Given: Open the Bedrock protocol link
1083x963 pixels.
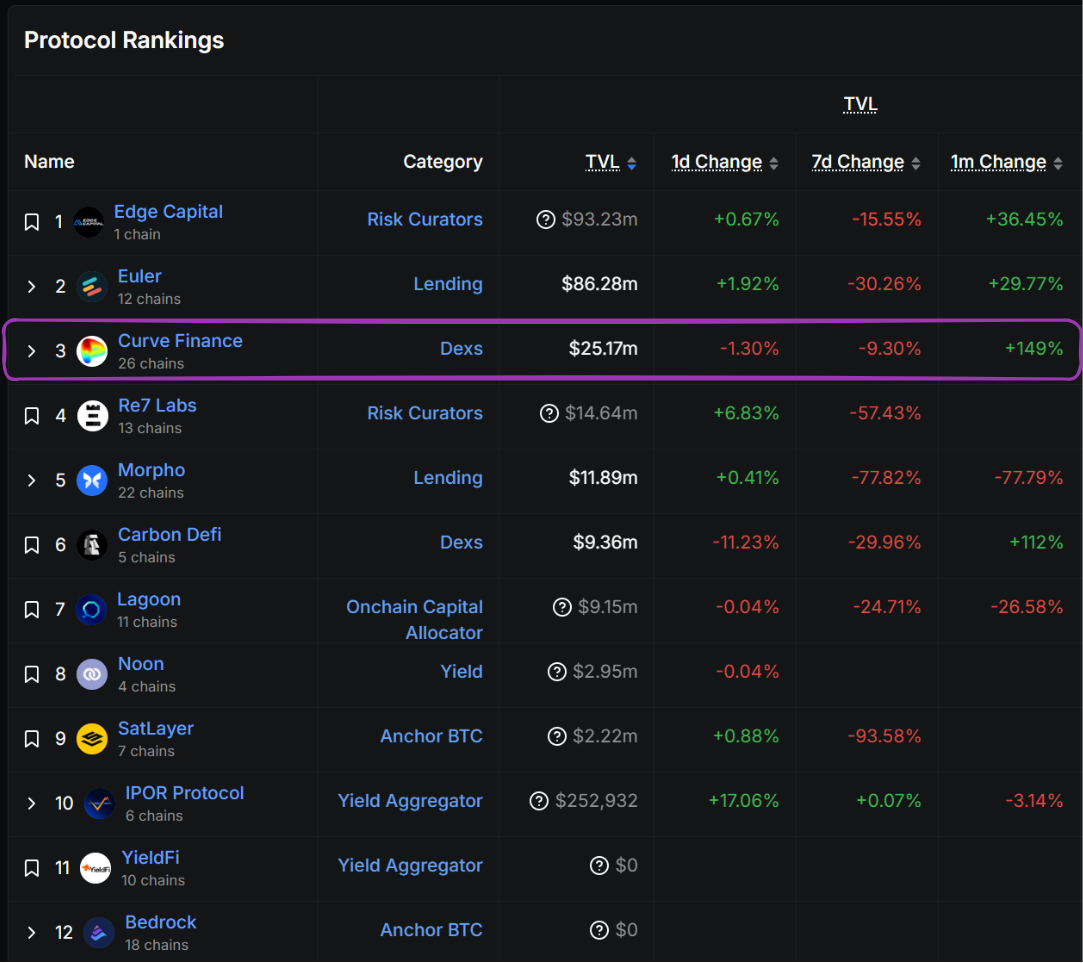Looking at the screenshot, I should tap(161, 922).
